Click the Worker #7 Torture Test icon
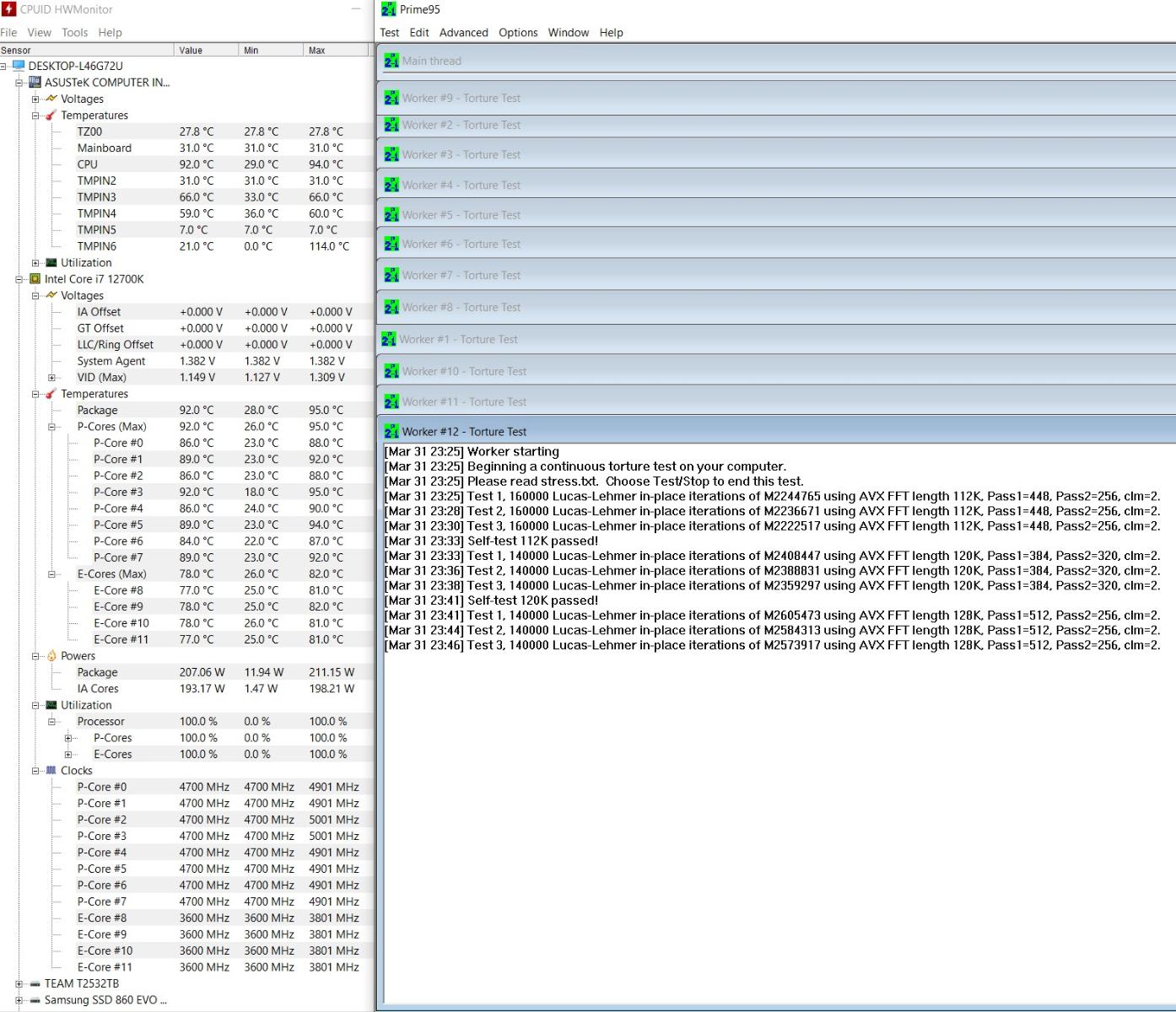Screen dimensions: 1176x1012 click(391, 275)
